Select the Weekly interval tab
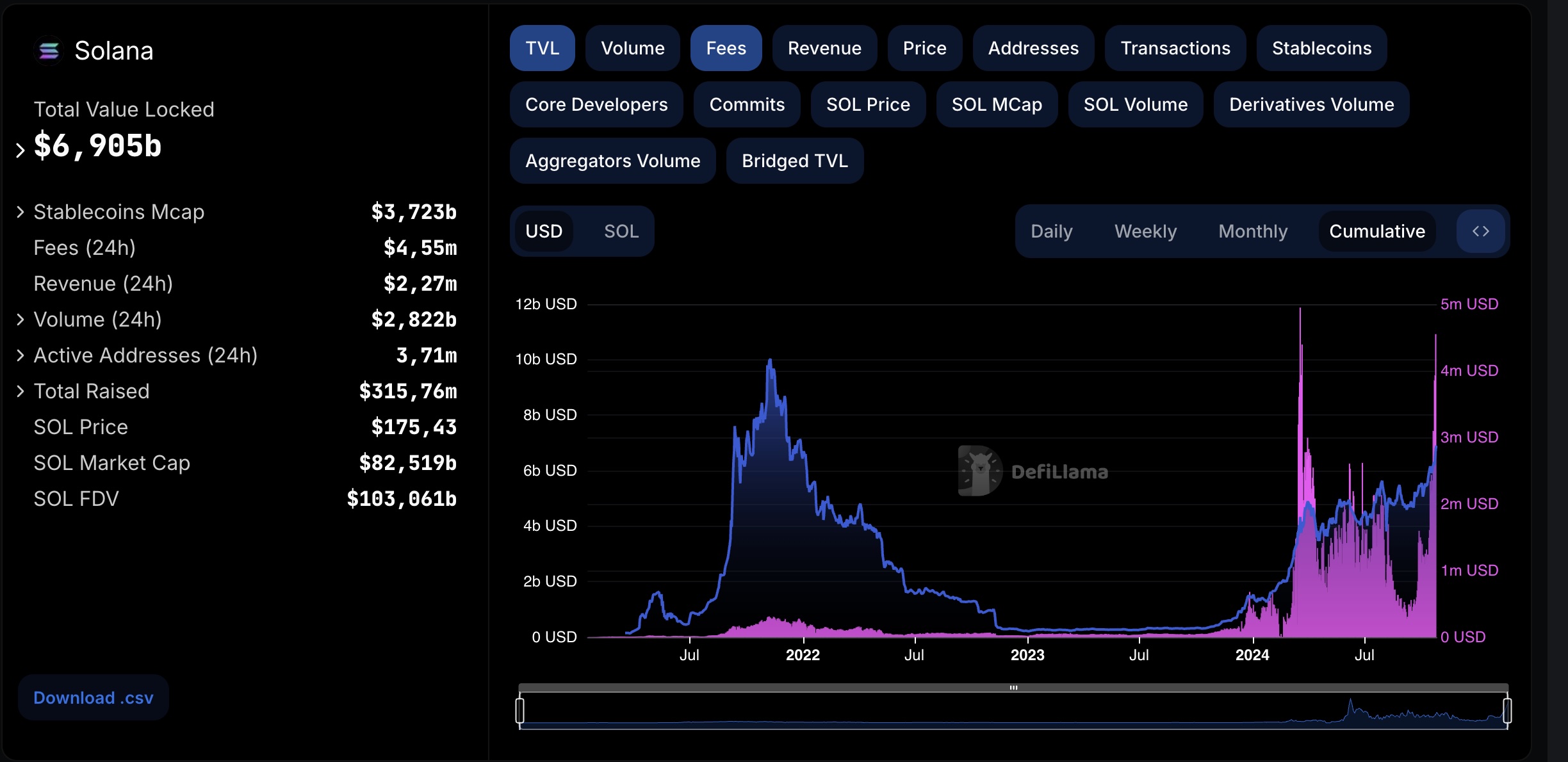The height and width of the screenshot is (762, 1568). tap(1145, 231)
